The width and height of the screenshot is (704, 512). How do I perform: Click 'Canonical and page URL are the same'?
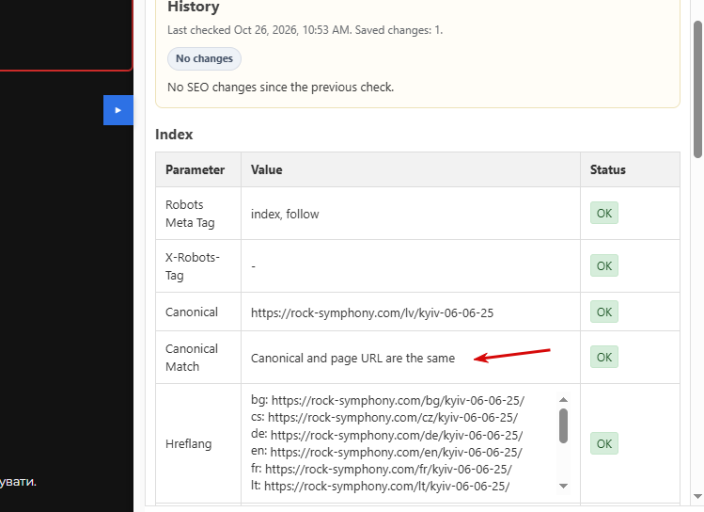(353, 358)
